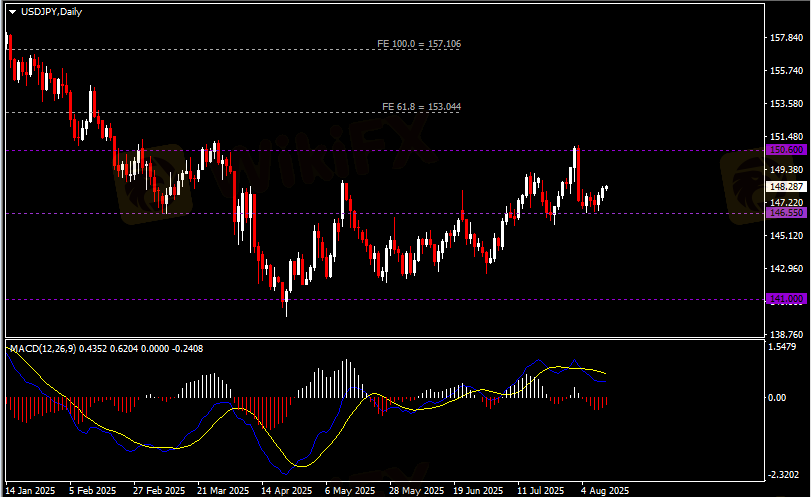Click the 138.760 price axis label

point(785,335)
